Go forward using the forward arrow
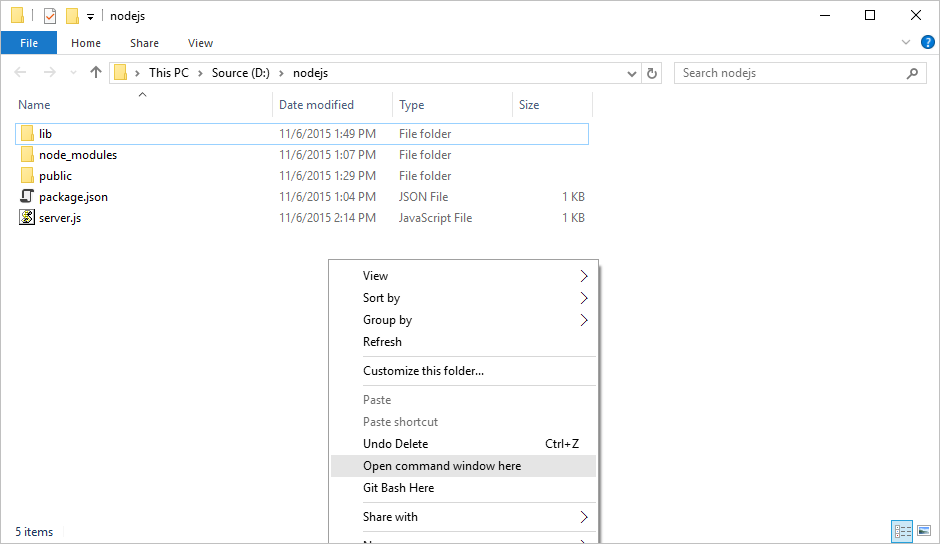940x544 pixels. pyautogui.click(x=49, y=73)
